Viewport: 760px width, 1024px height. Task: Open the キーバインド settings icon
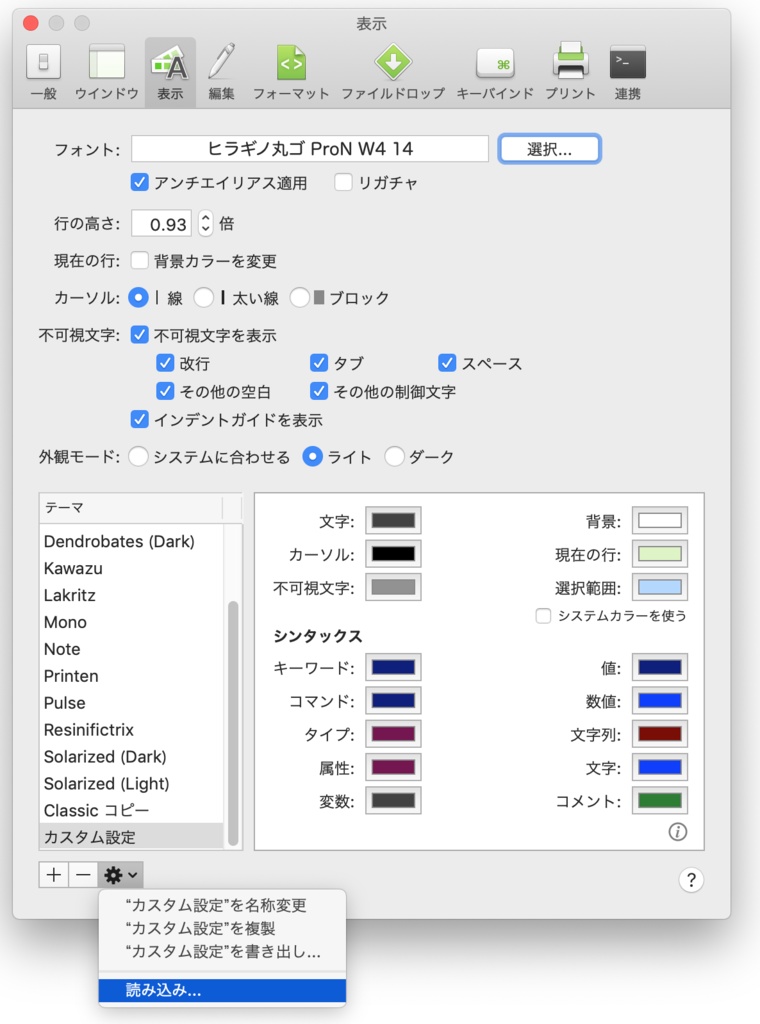click(x=497, y=65)
